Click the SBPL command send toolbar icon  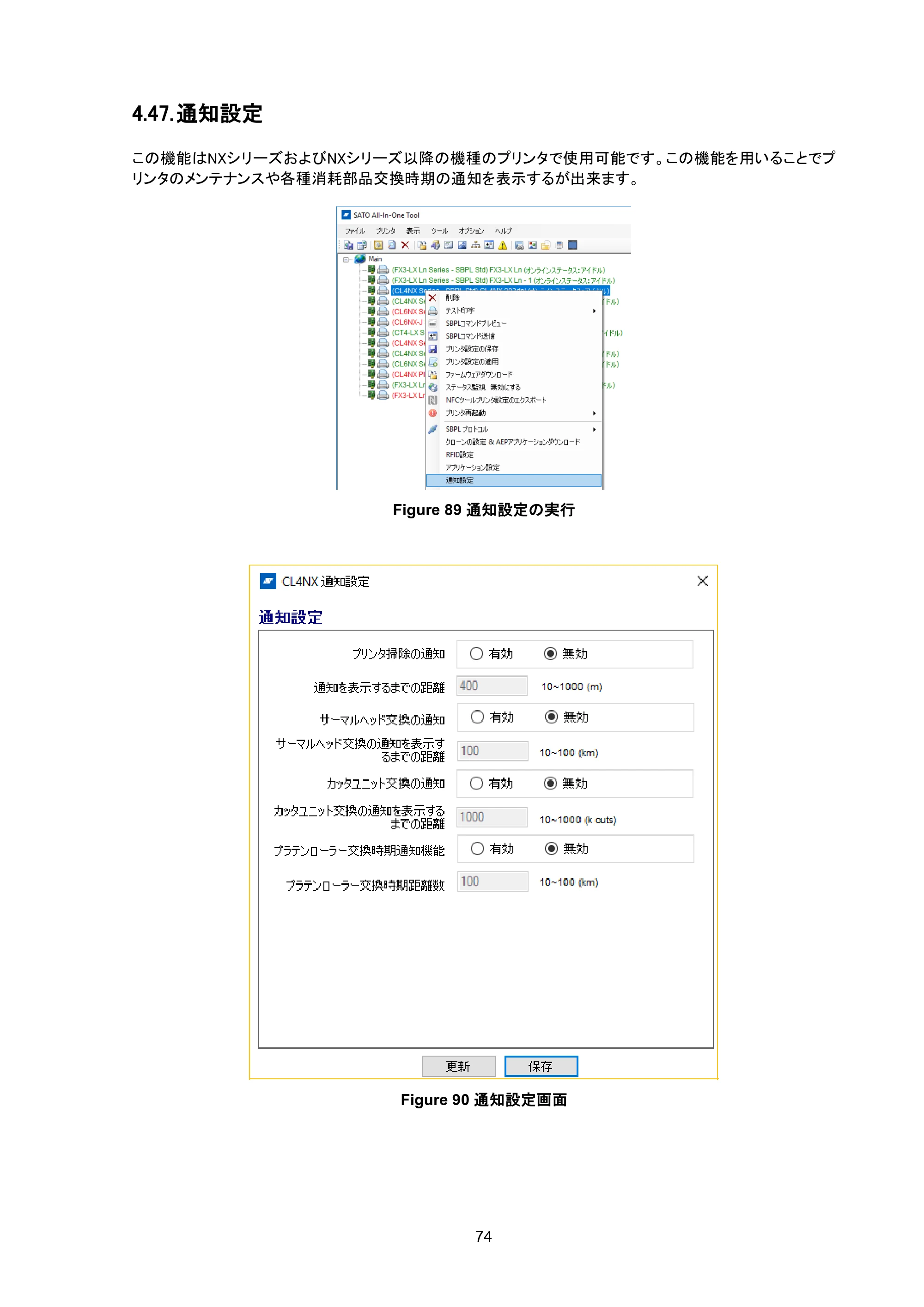pyautogui.click(x=489, y=245)
